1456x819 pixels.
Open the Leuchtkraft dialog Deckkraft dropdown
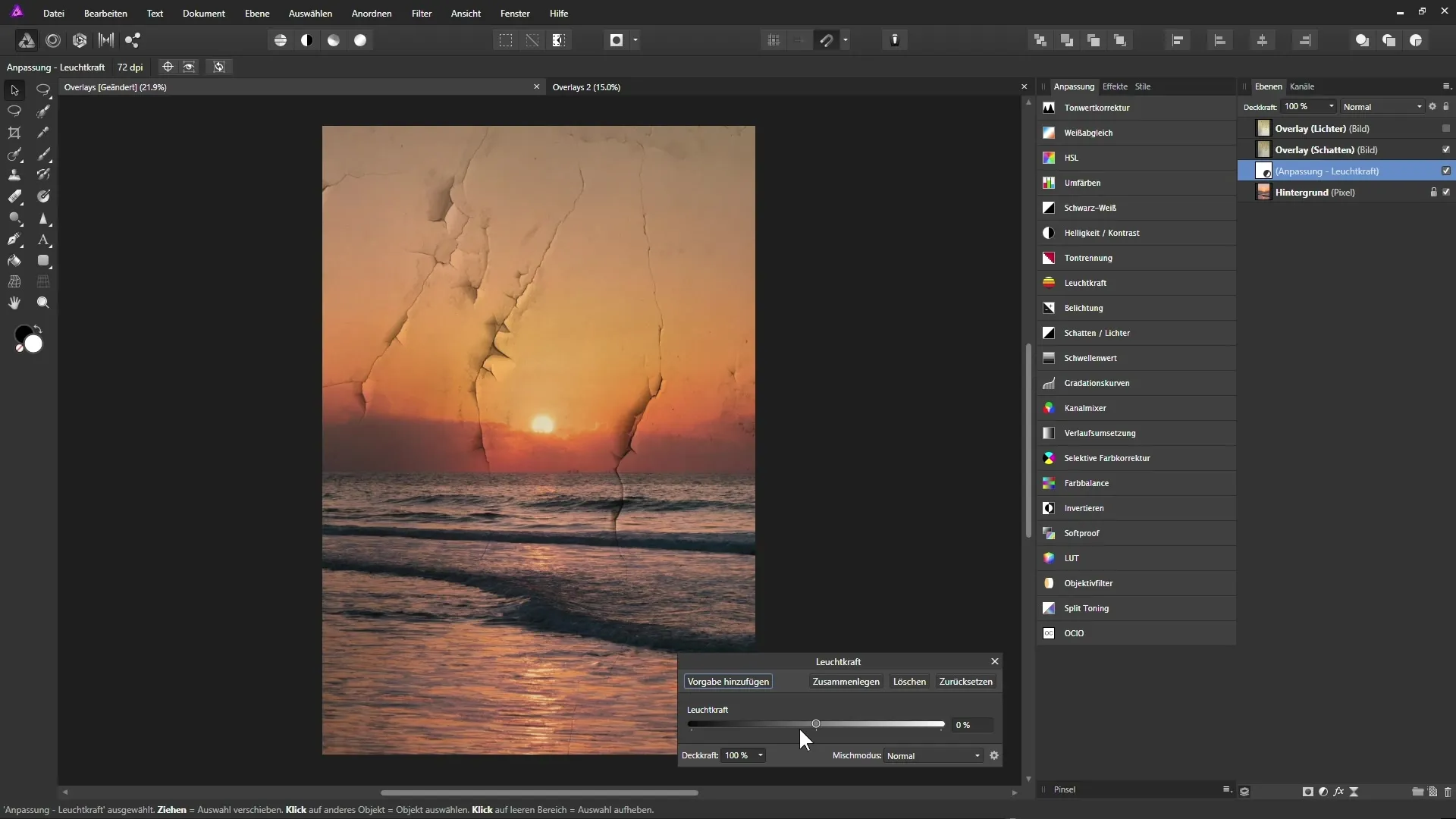(760, 756)
